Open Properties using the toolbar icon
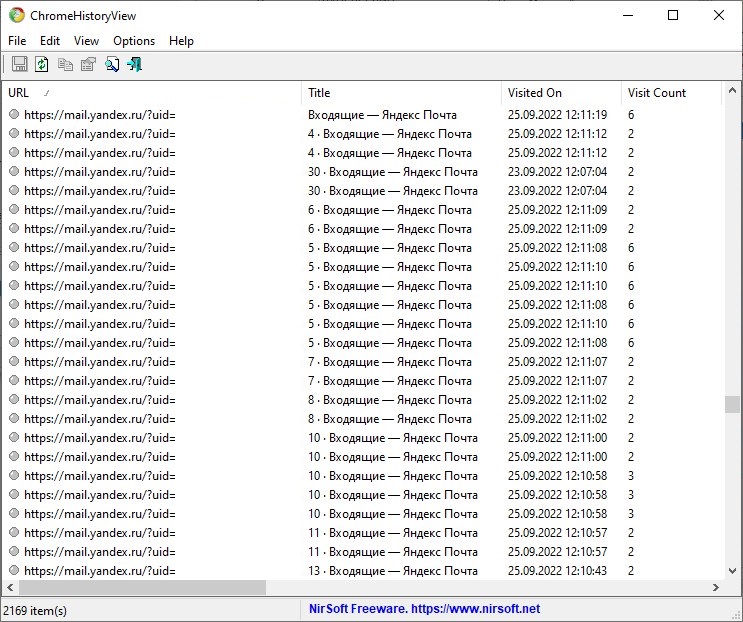 [88, 65]
